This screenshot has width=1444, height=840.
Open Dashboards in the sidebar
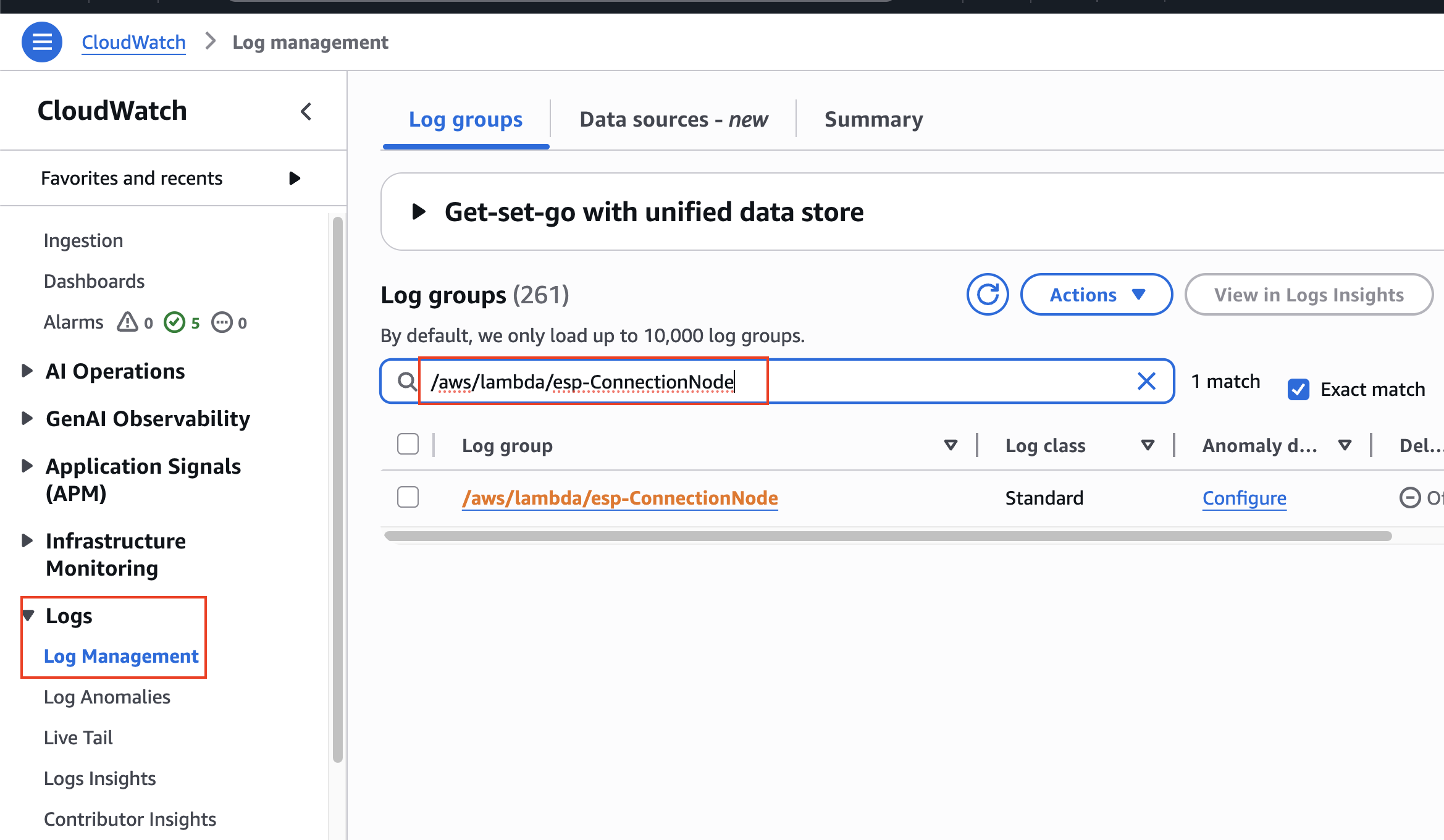pyautogui.click(x=94, y=281)
